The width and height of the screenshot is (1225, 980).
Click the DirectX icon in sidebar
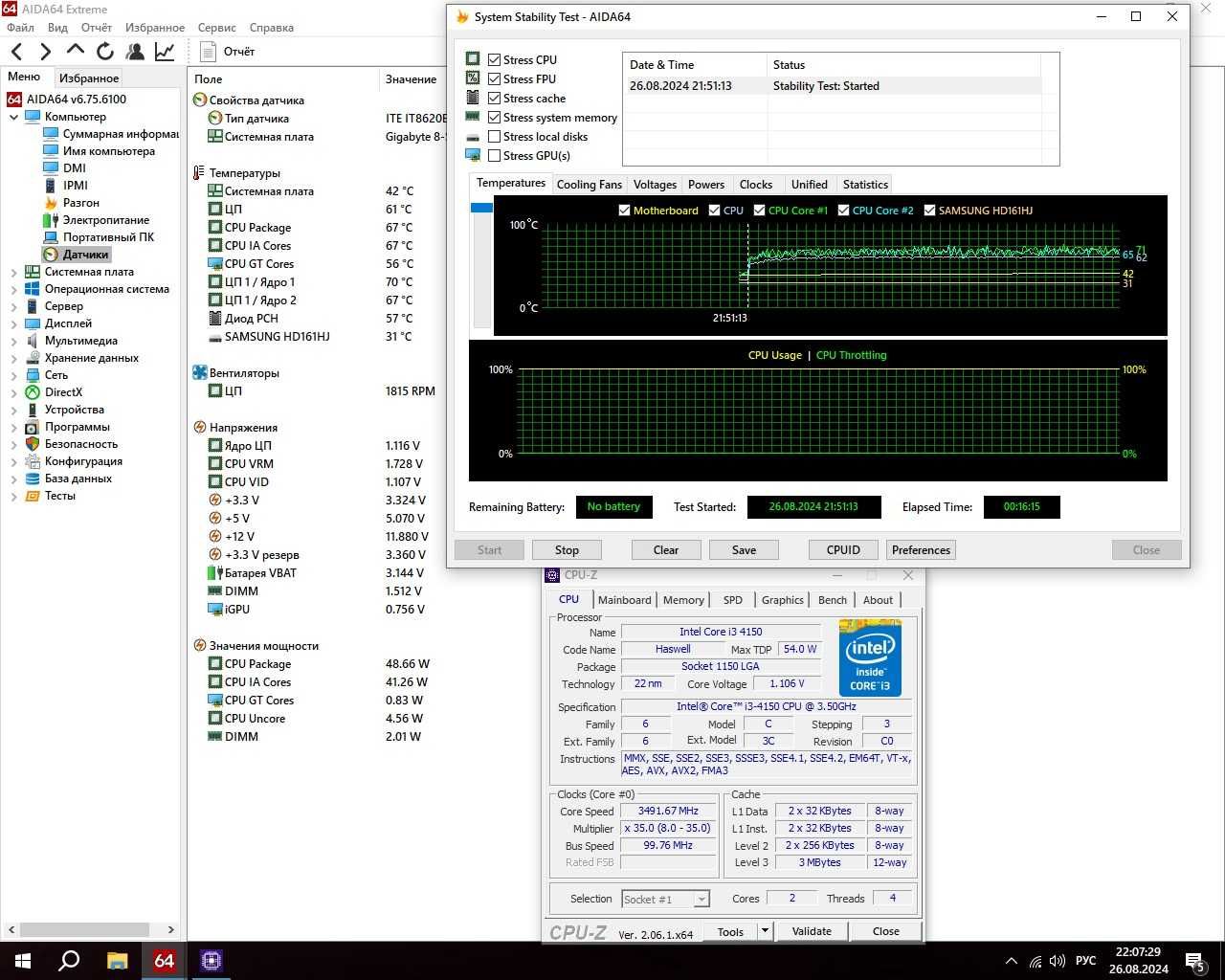click(x=33, y=392)
